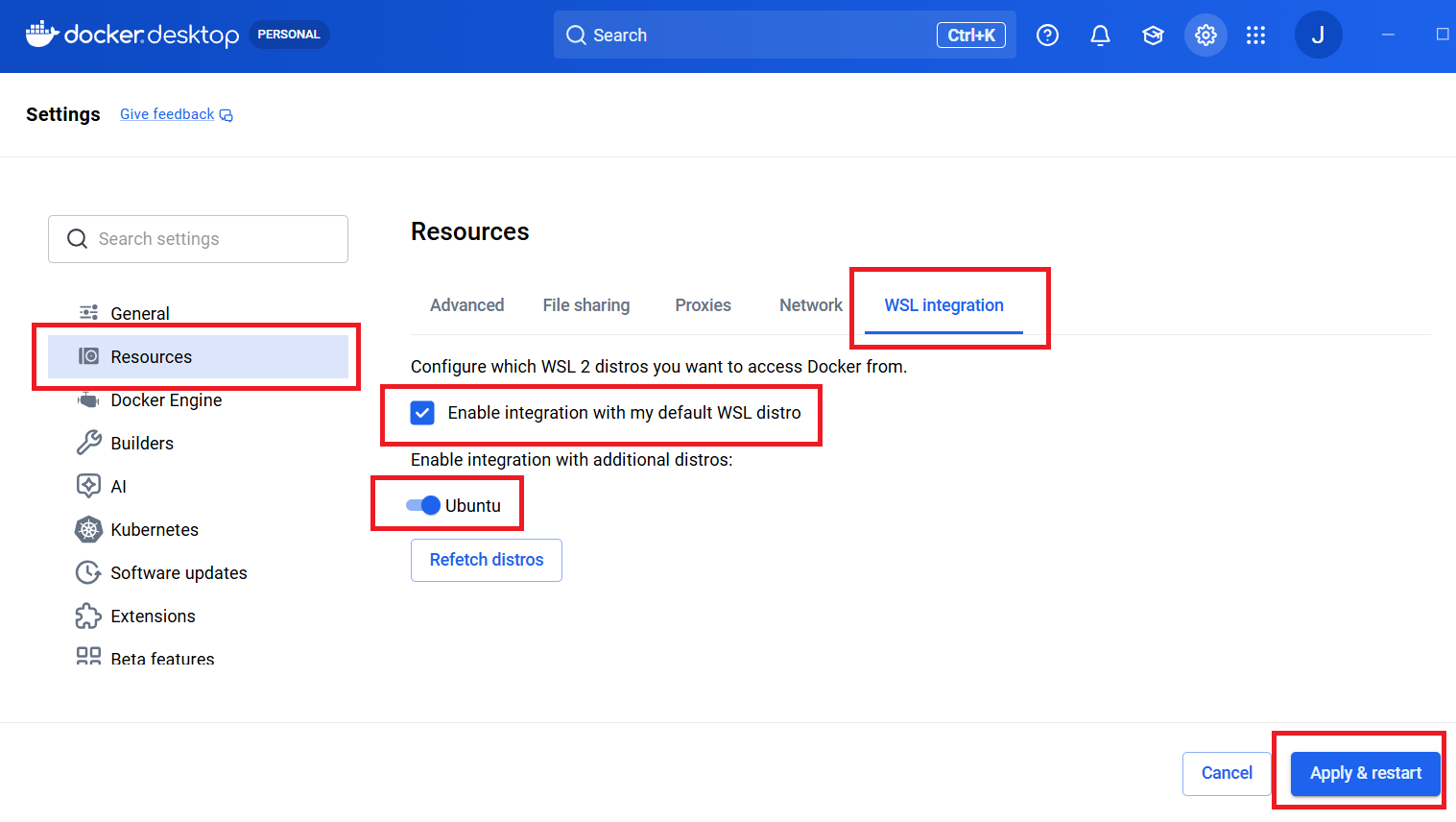This screenshot has height=822, width=1456.
Task: Click the General sliders icon
Action: tap(89, 313)
